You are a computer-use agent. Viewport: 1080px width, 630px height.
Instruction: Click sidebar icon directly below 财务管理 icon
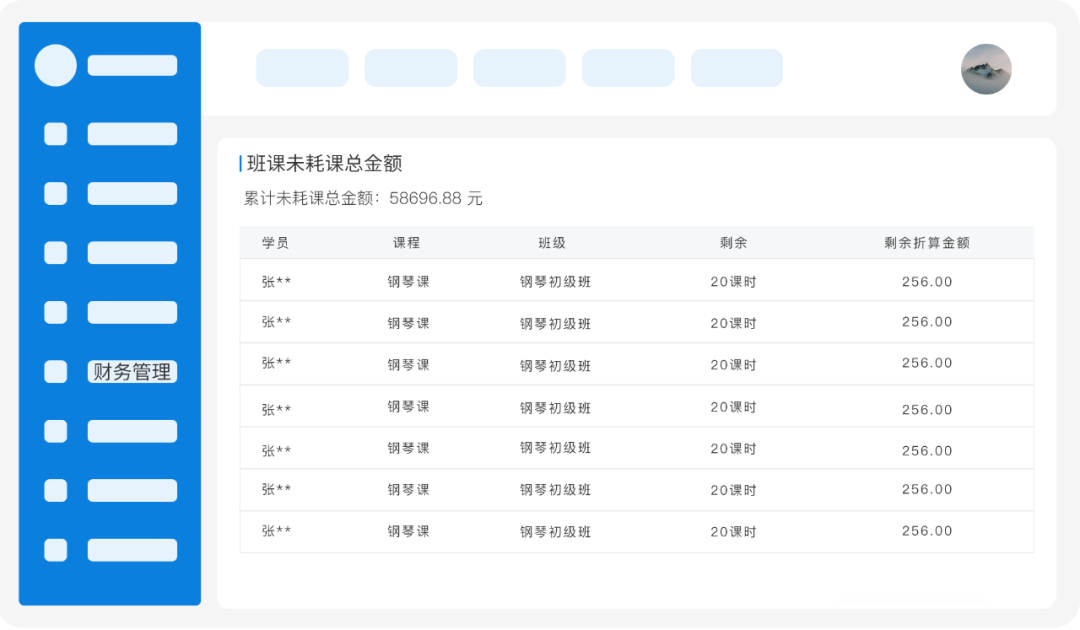(56, 431)
